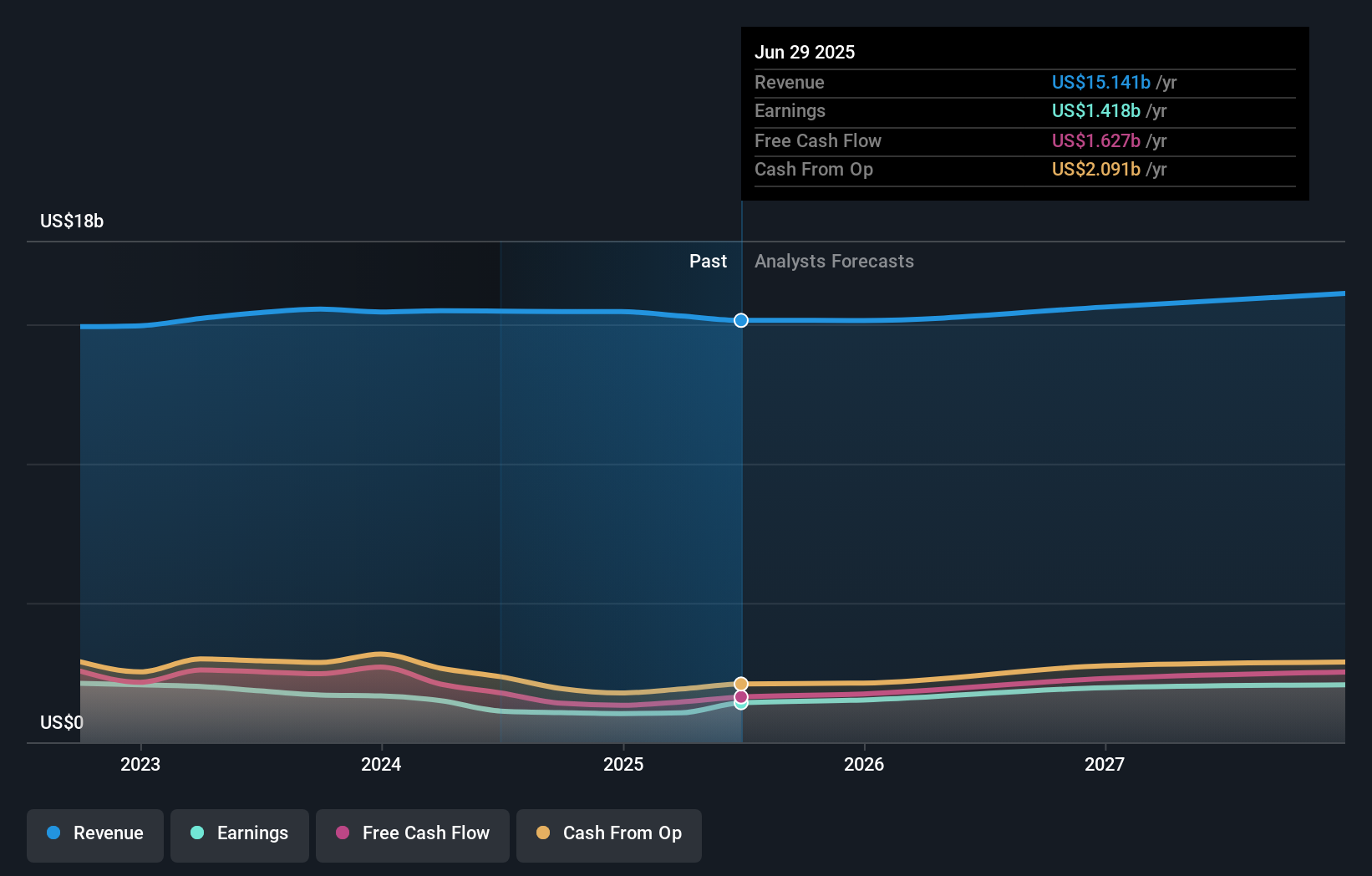Expand the Jun 29 2025 tooltip header
The width and height of the screenshot is (1372, 876).
click(x=805, y=52)
